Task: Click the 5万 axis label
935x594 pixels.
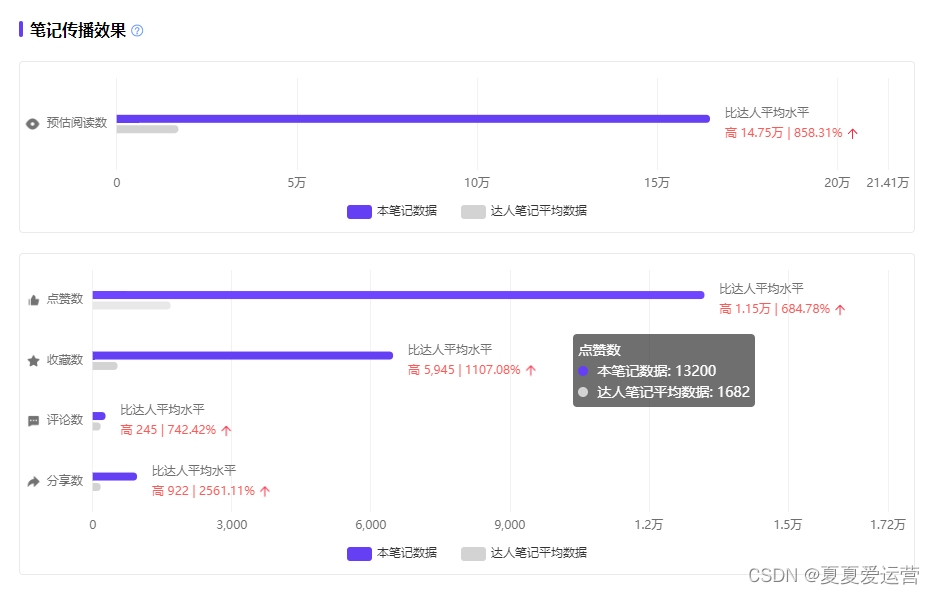Action: click(296, 183)
